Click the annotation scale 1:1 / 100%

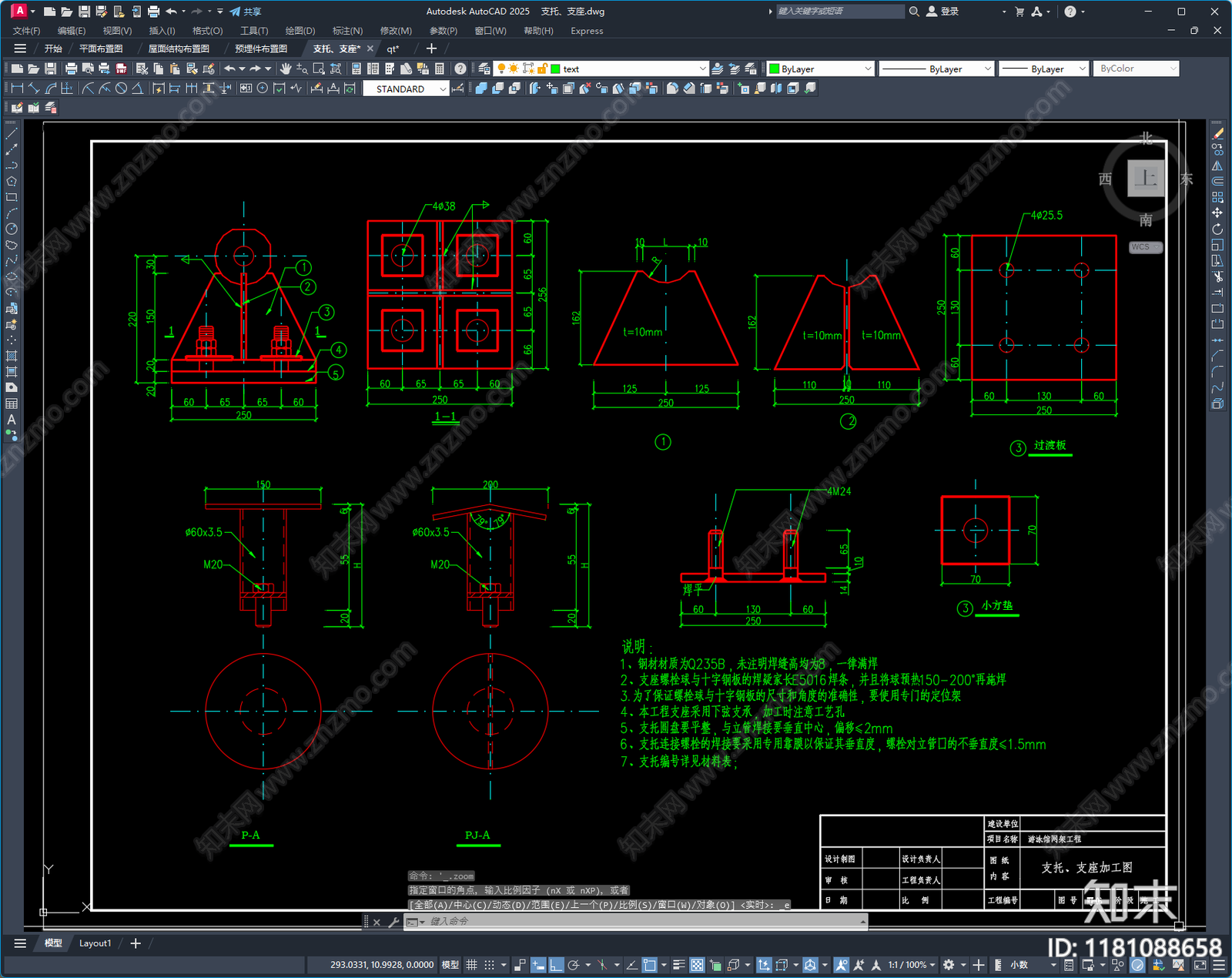[x=912, y=964]
